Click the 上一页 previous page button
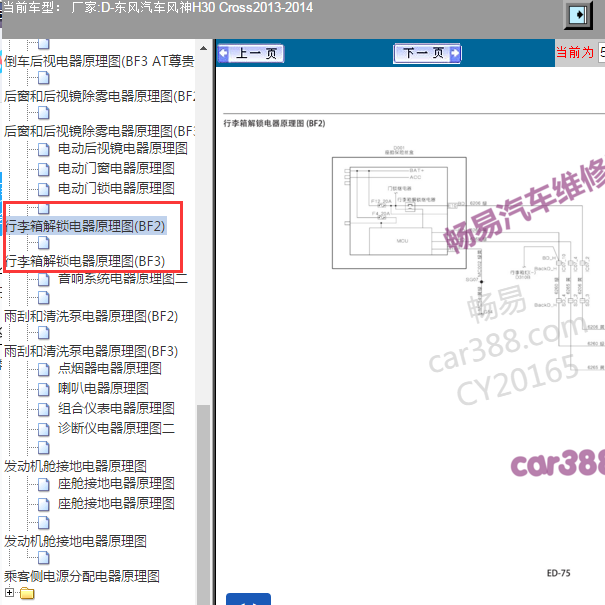This screenshot has height=605, width=605. click(251, 53)
